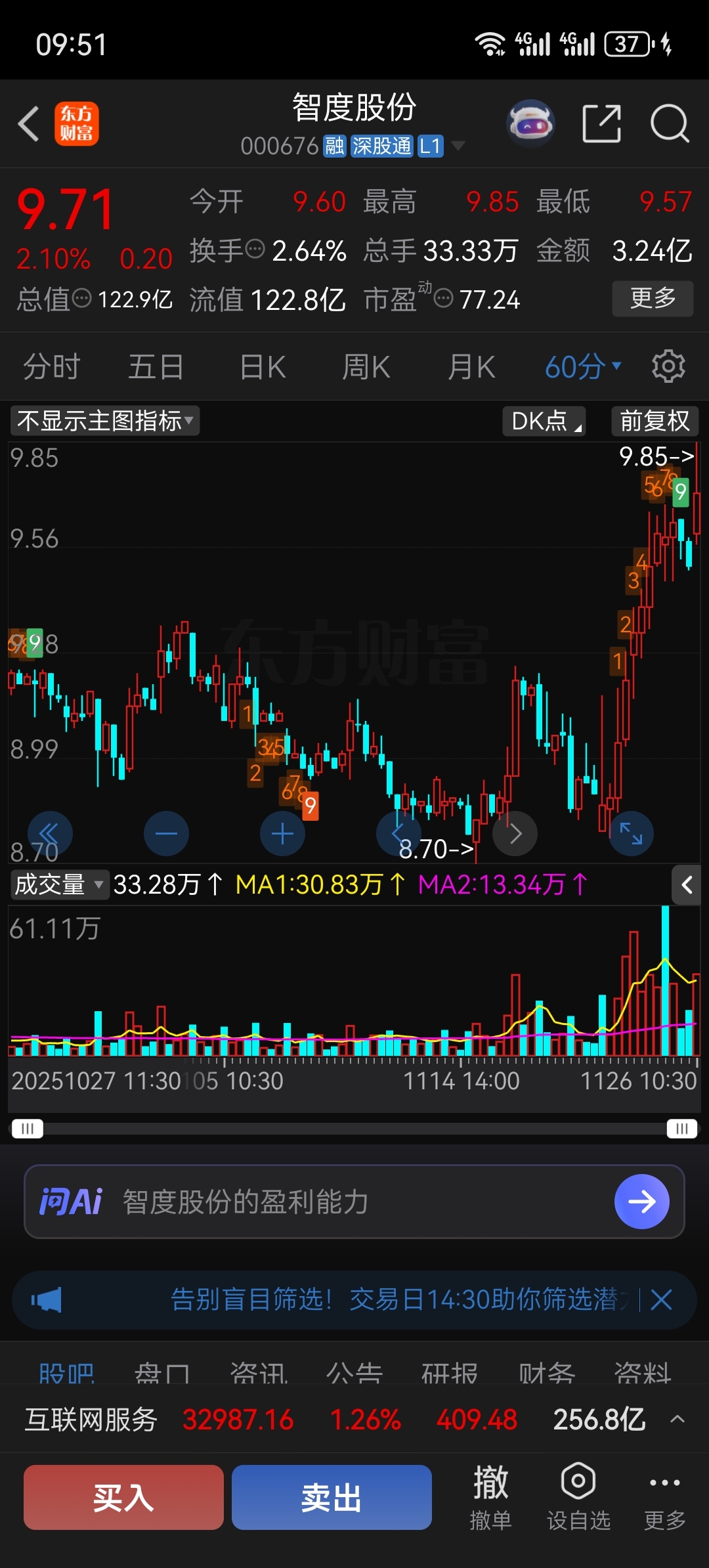The width and height of the screenshot is (709, 1568).
Task: Zoom out chart with minus button
Action: click(x=166, y=834)
